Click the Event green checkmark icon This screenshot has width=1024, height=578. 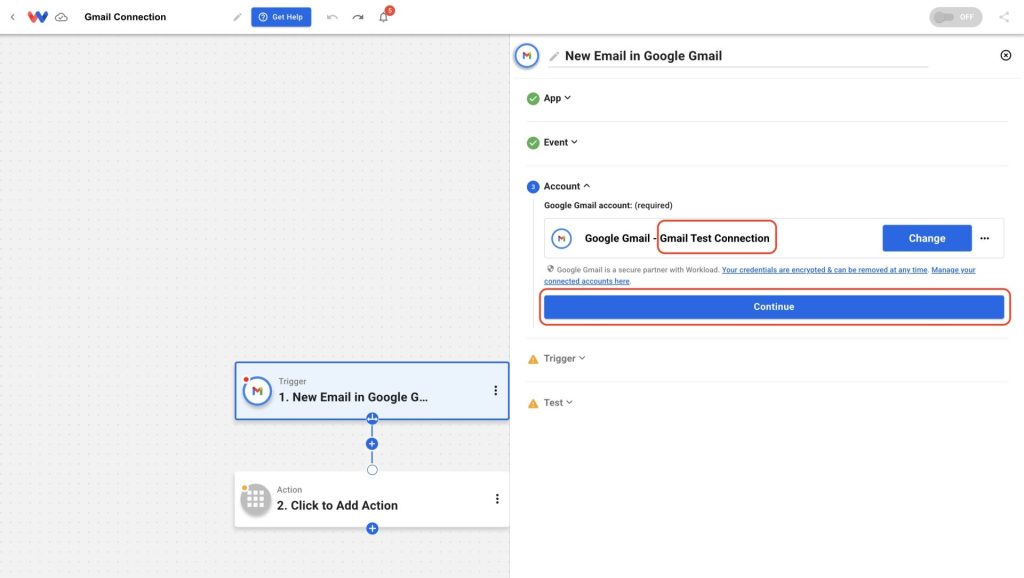[533, 143]
